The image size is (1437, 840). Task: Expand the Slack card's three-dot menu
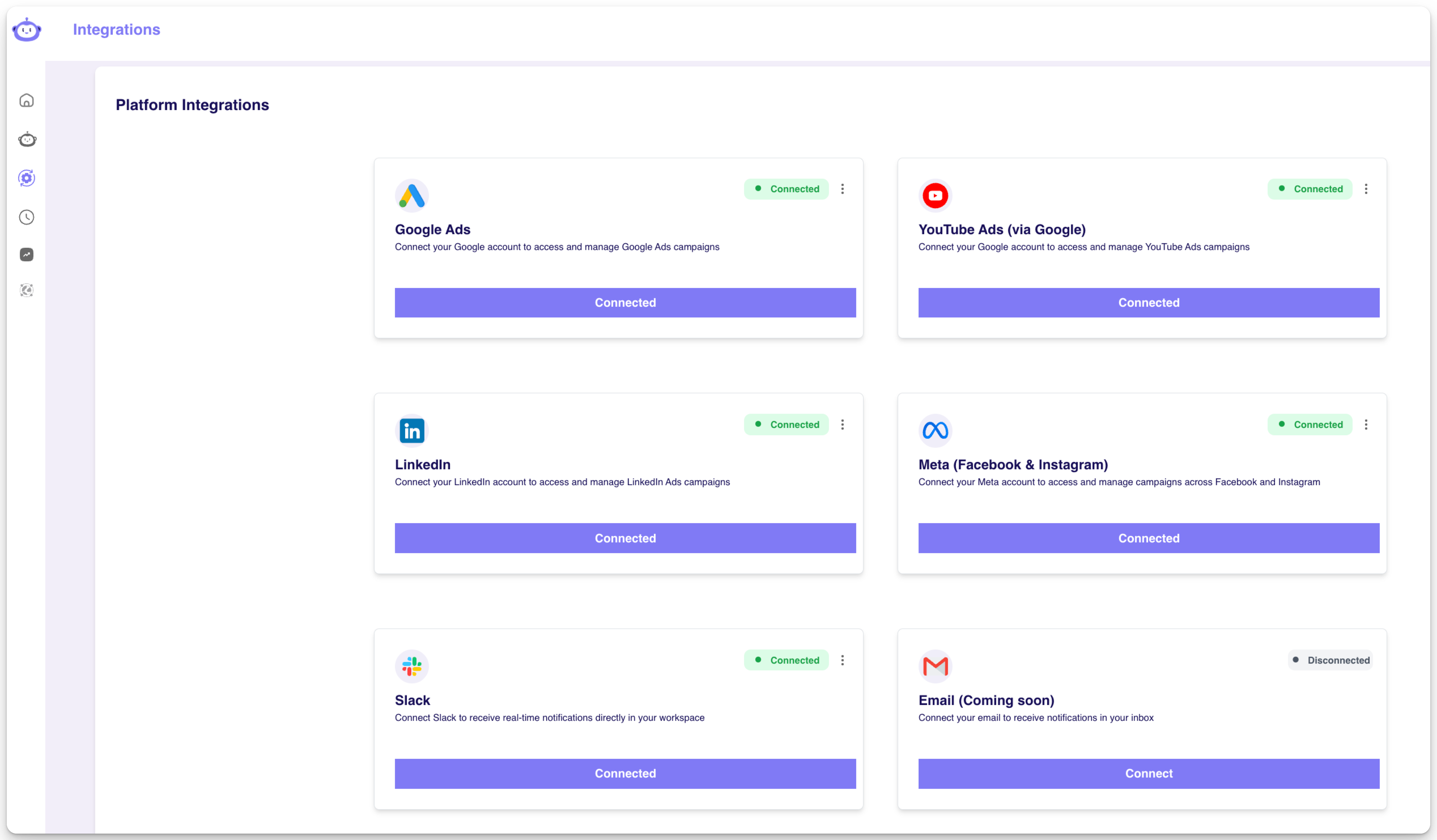click(x=842, y=660)
